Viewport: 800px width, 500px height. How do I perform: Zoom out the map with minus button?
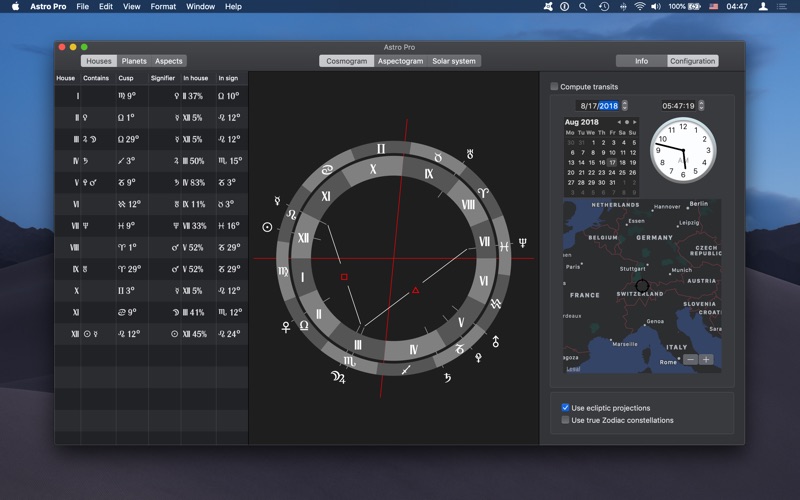(690, 359)
